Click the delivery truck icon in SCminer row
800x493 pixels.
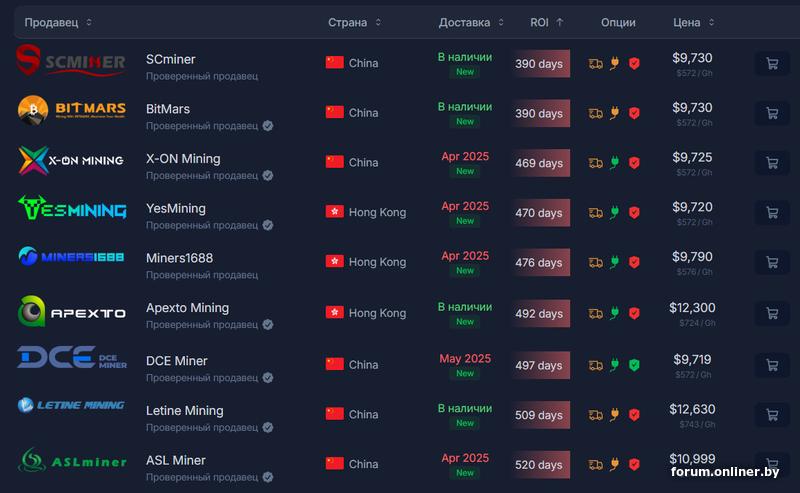click(x=595, y=64)
